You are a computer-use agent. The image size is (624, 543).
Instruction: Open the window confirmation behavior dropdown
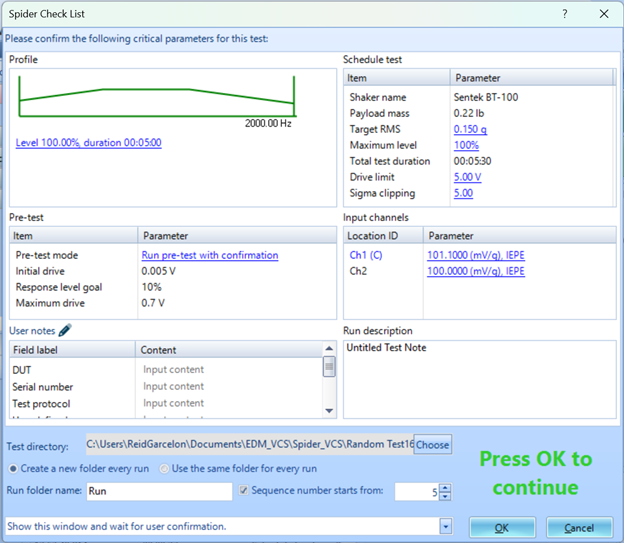tap(444, 526)
